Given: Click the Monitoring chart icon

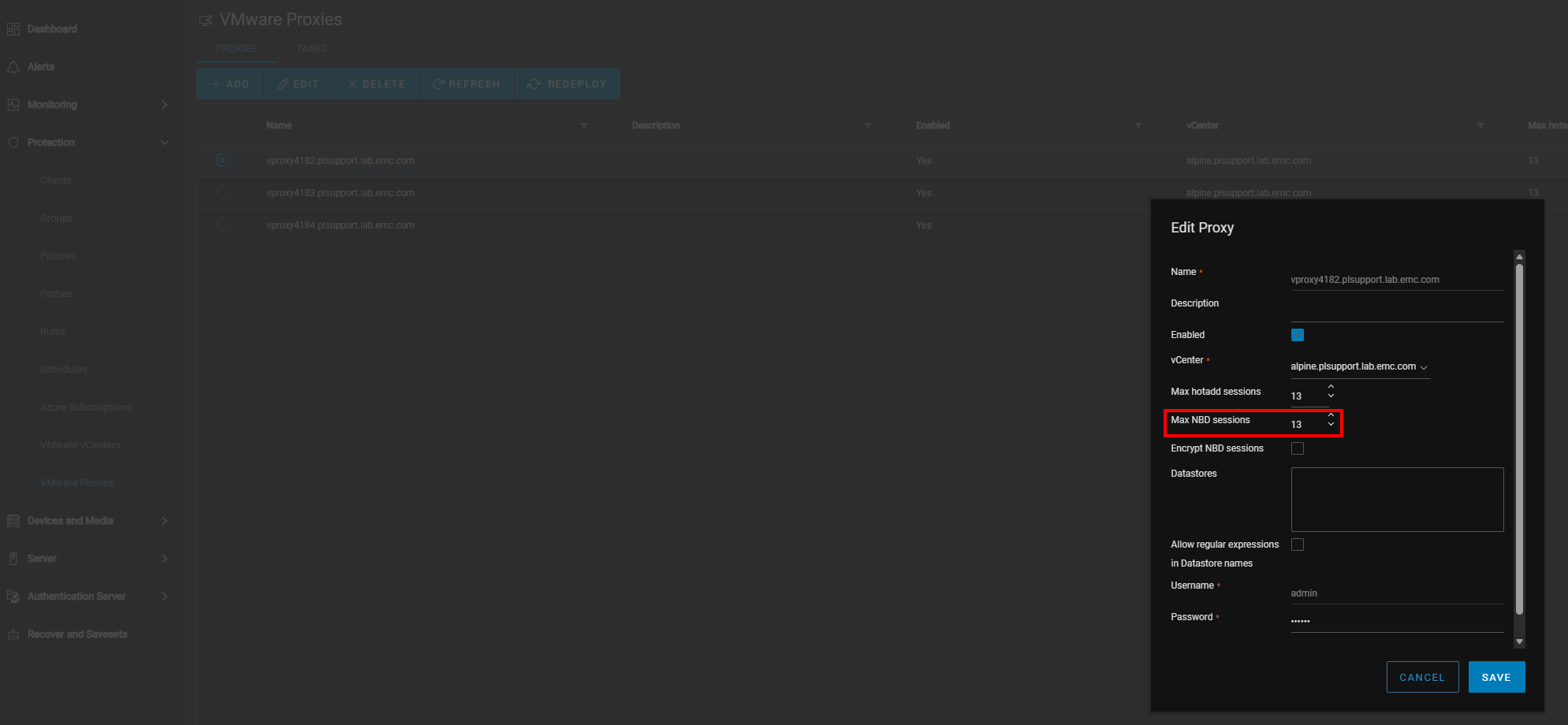Looking at the screenshot, I should (x=13, y=105).
